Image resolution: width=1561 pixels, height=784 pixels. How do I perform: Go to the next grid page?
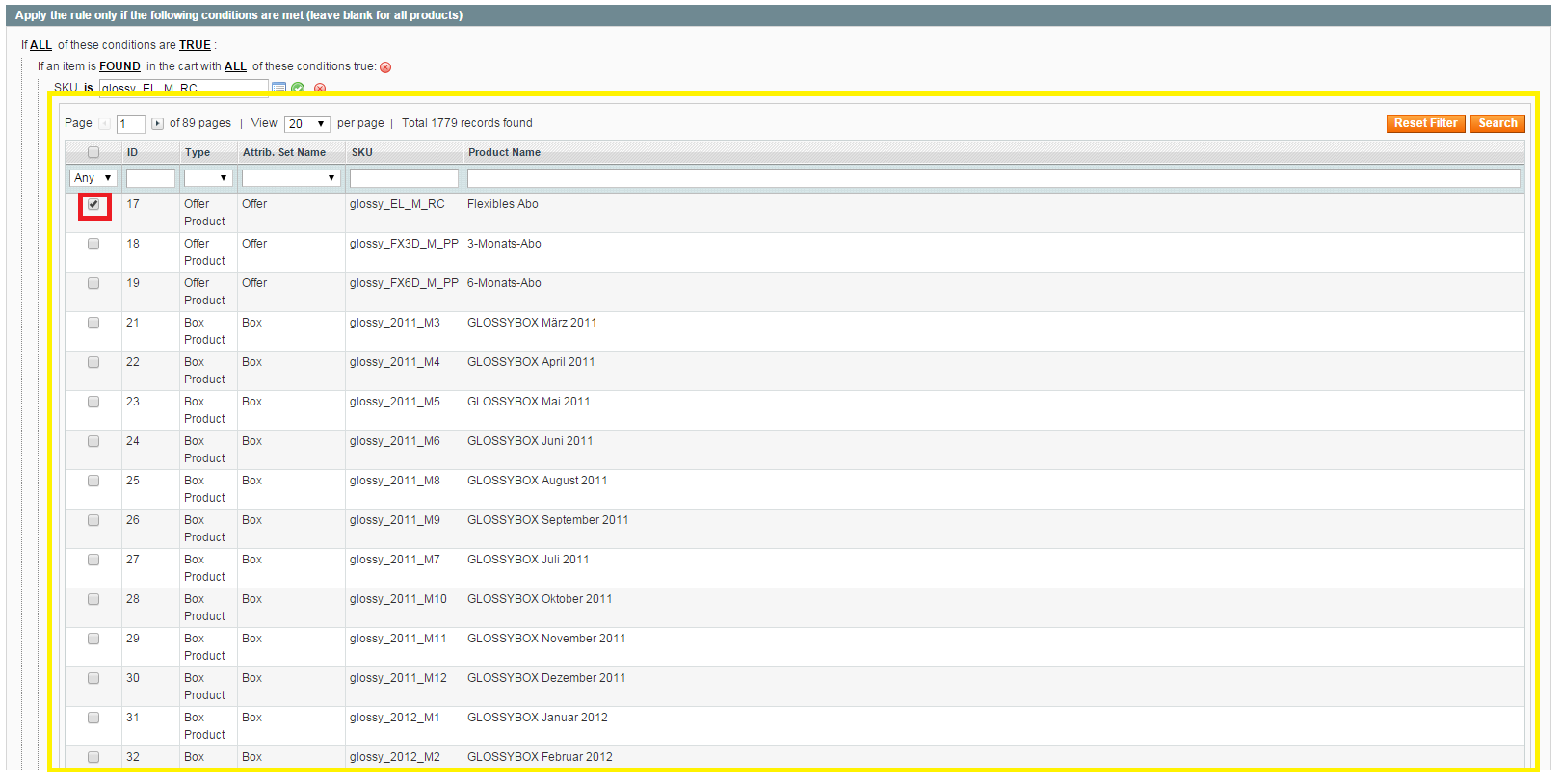pyautogui.click(x=157, y=123)
